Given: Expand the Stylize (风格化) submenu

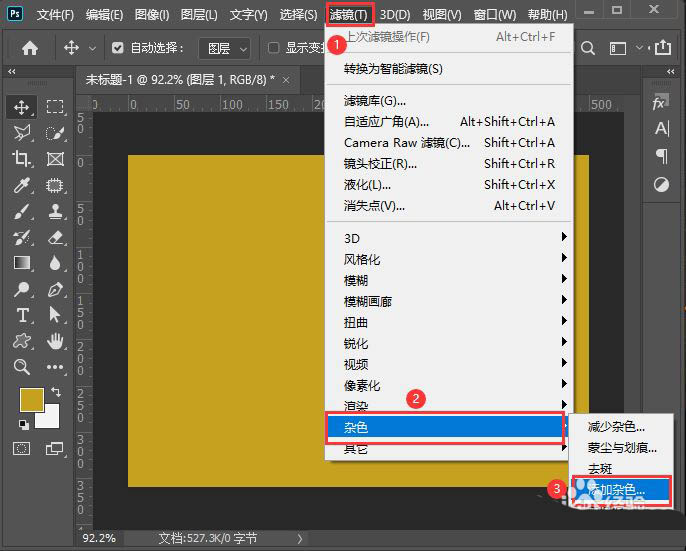Looking at the screenshot, I should point(449,259).
